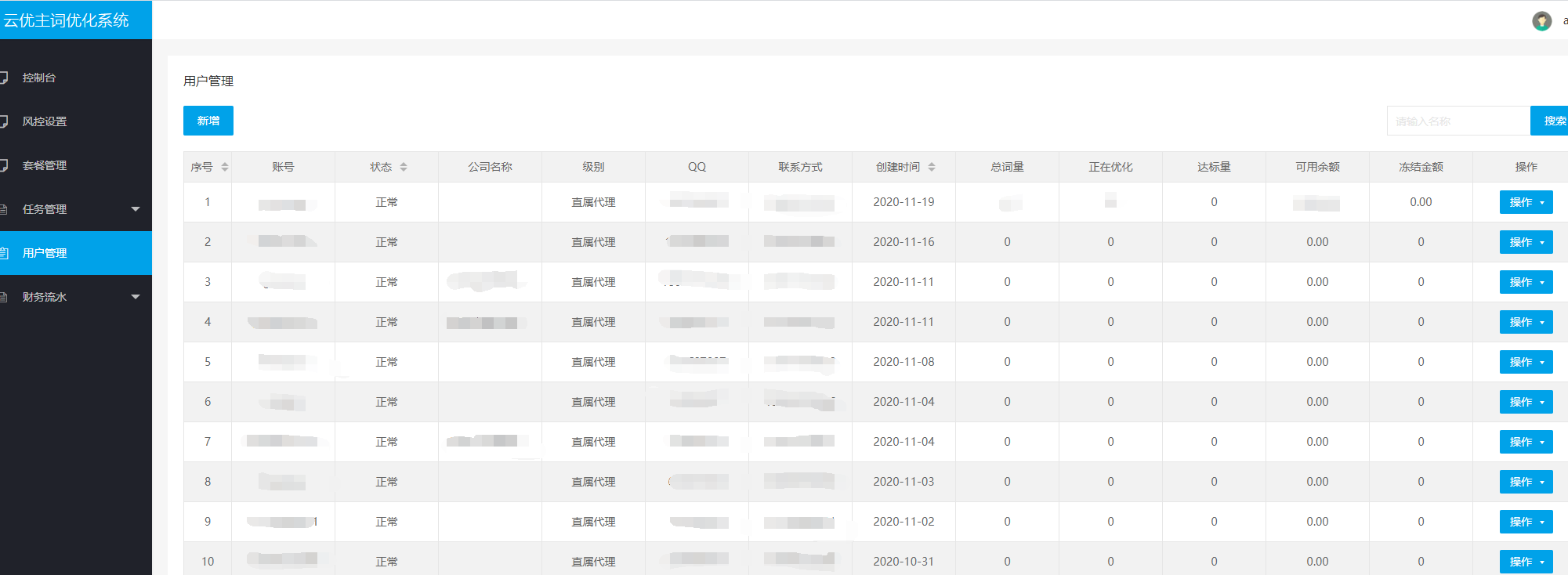The width and height of the screenshot is (1568, 575).
Task: Click the 0.00 frozen amount in row 1
Action: click(1421, 202)
